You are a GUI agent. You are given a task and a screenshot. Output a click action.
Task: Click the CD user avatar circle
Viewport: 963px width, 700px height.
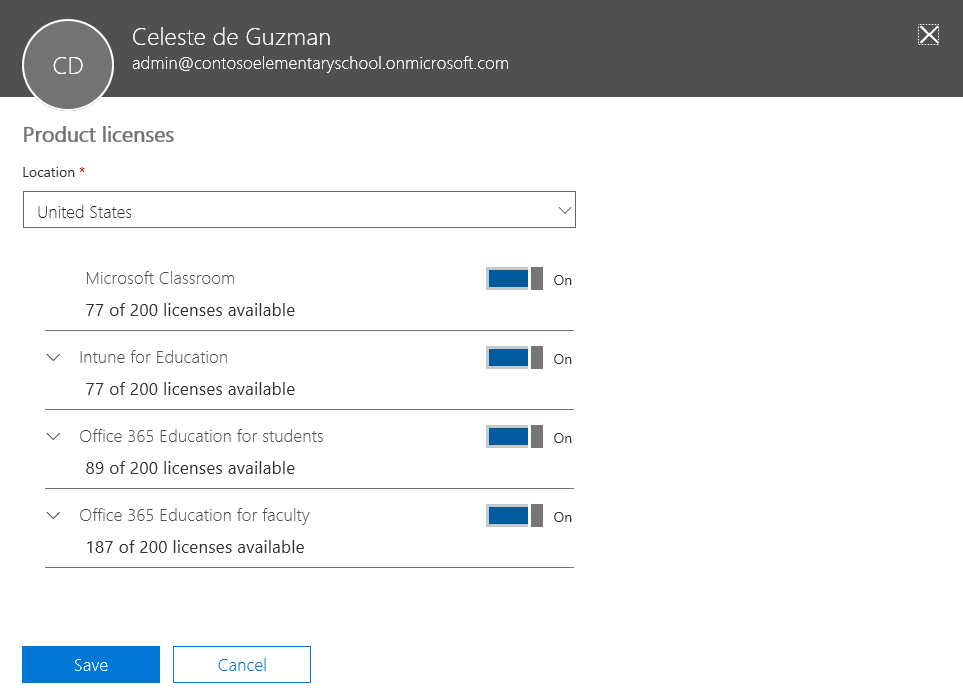click(68, 65)
